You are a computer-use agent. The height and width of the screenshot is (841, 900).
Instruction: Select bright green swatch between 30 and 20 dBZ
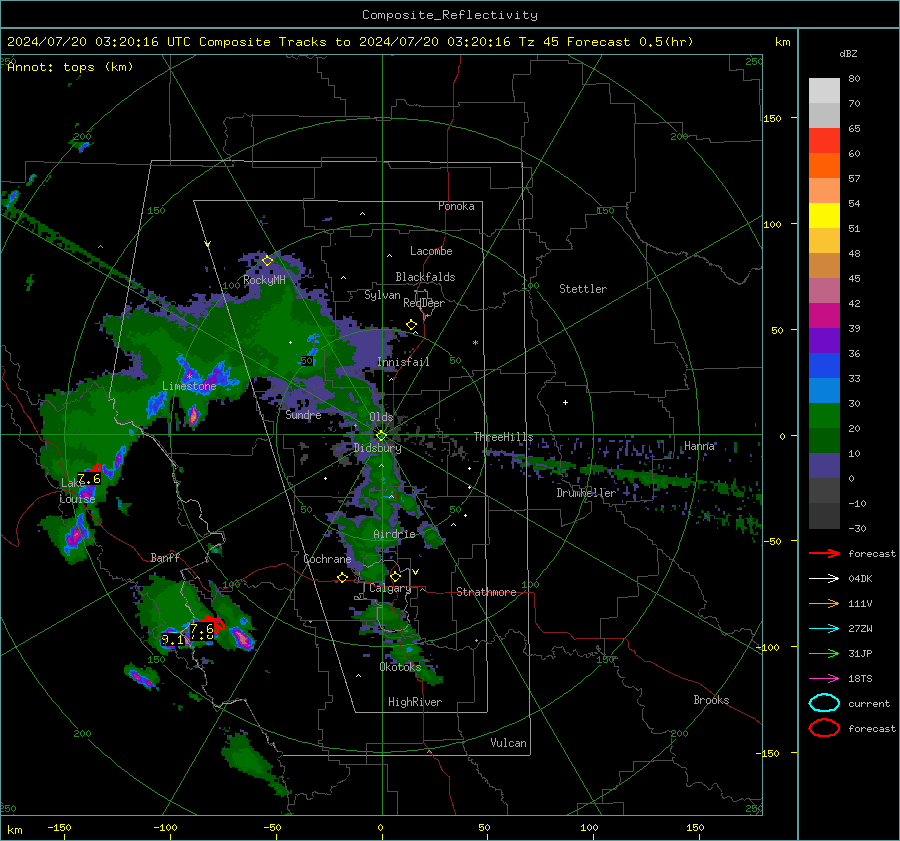(824, 416)
